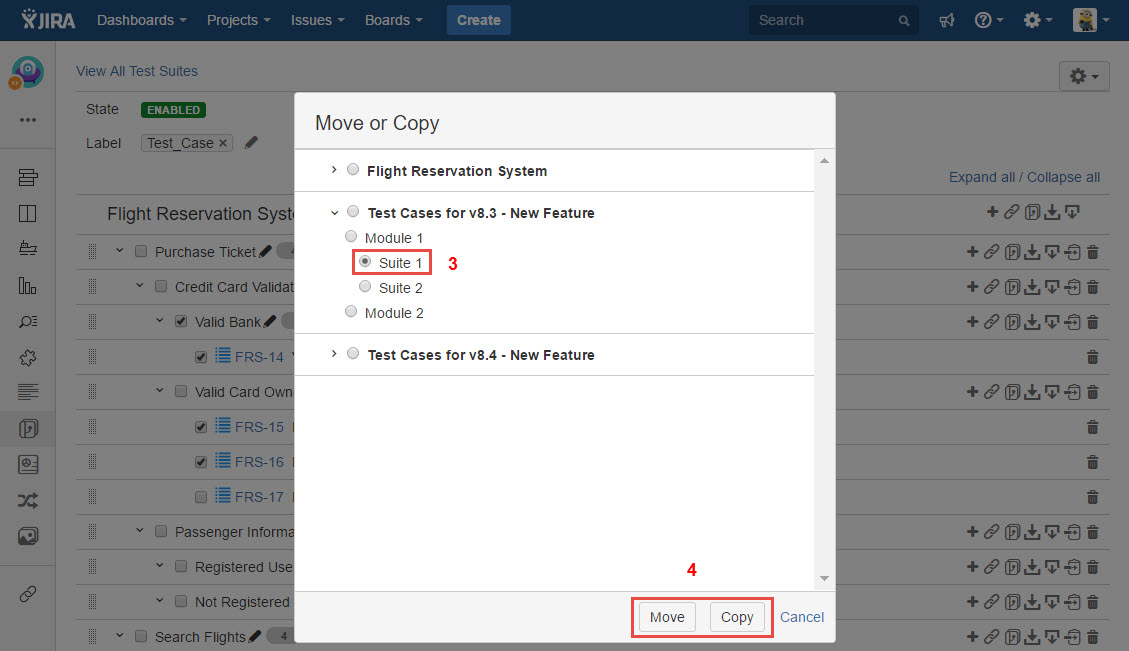
Task: Add item to Purchase Ticket row
Action: click(x=972, y=251)
